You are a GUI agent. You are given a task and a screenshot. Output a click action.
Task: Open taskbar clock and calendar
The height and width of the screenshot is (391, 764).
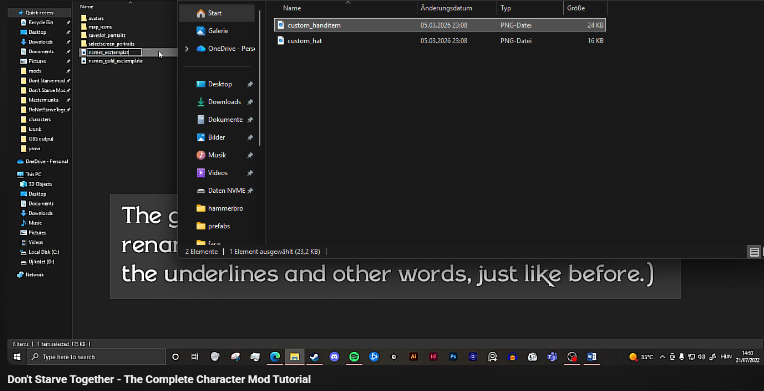pyautogui.click(x=747, y=356)
